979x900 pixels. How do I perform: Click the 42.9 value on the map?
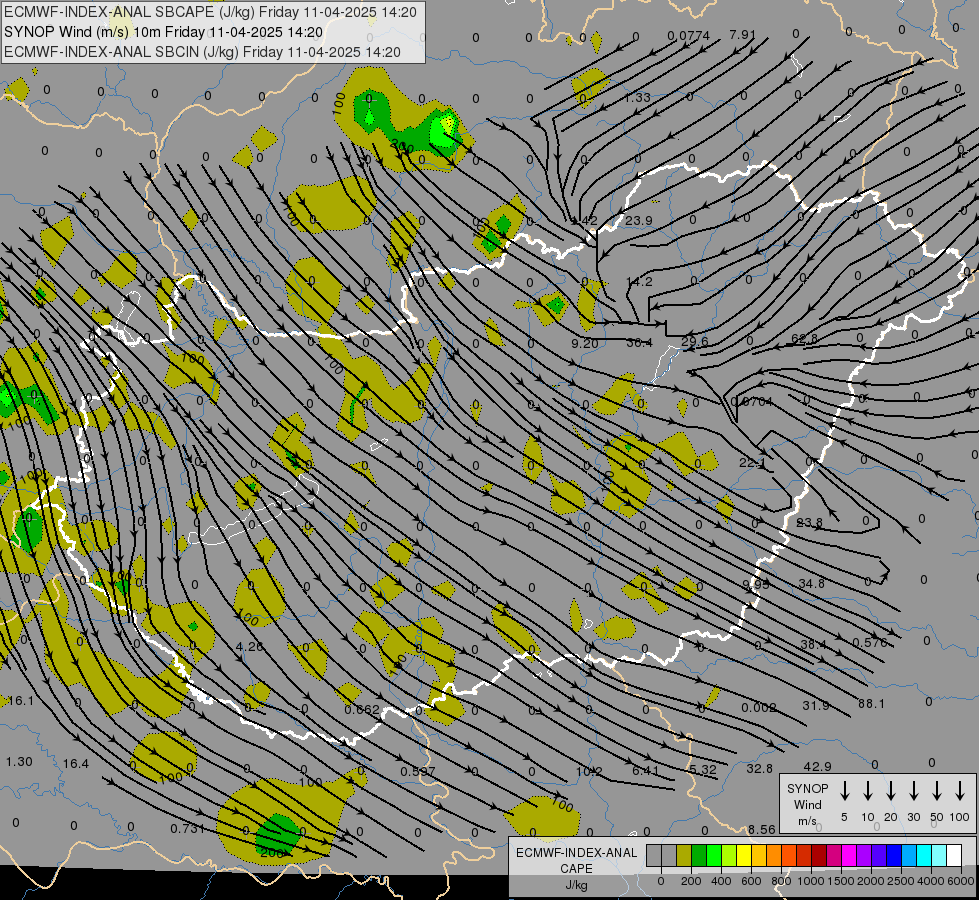(817, 766)
